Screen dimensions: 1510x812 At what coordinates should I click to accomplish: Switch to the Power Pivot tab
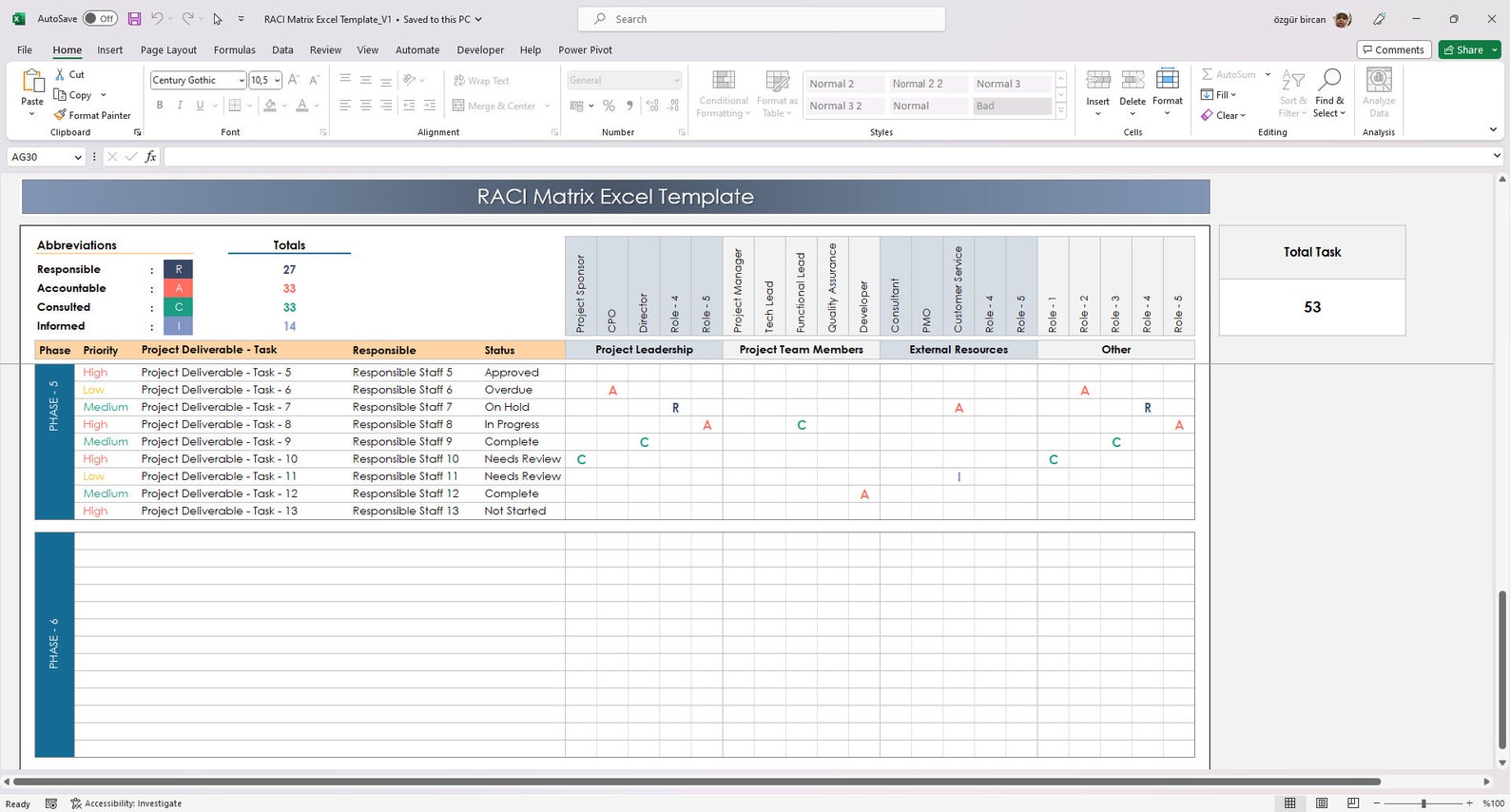click(585, 50)
